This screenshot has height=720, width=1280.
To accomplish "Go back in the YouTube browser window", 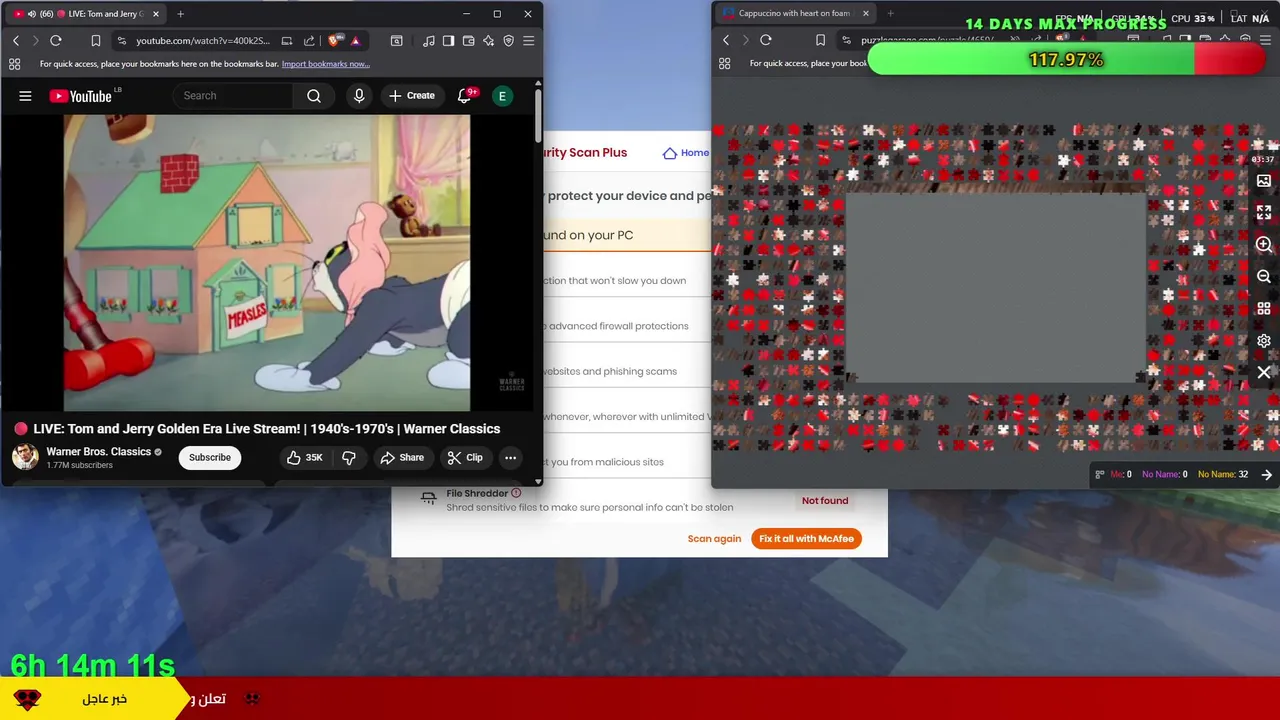I will click(16, 41).
